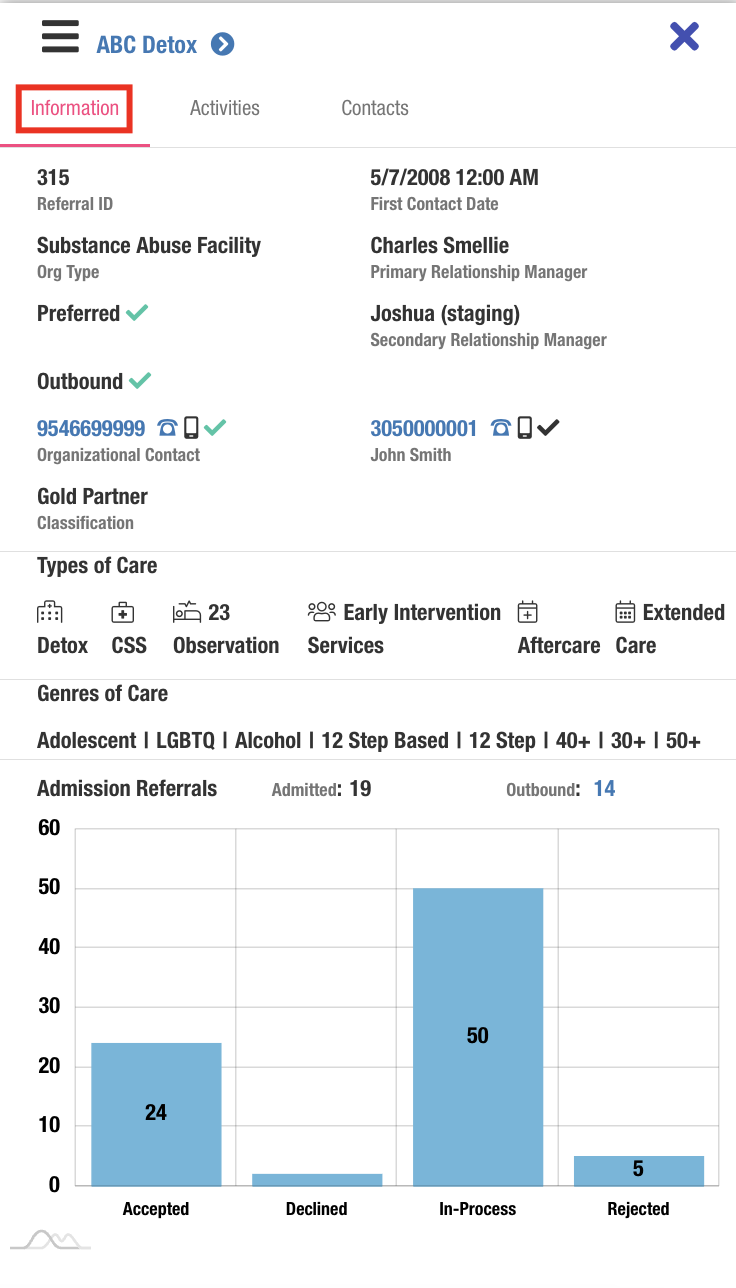Click the Aftercare calendar icon
Screen dimensions: 736x1288
pos(528,612)
